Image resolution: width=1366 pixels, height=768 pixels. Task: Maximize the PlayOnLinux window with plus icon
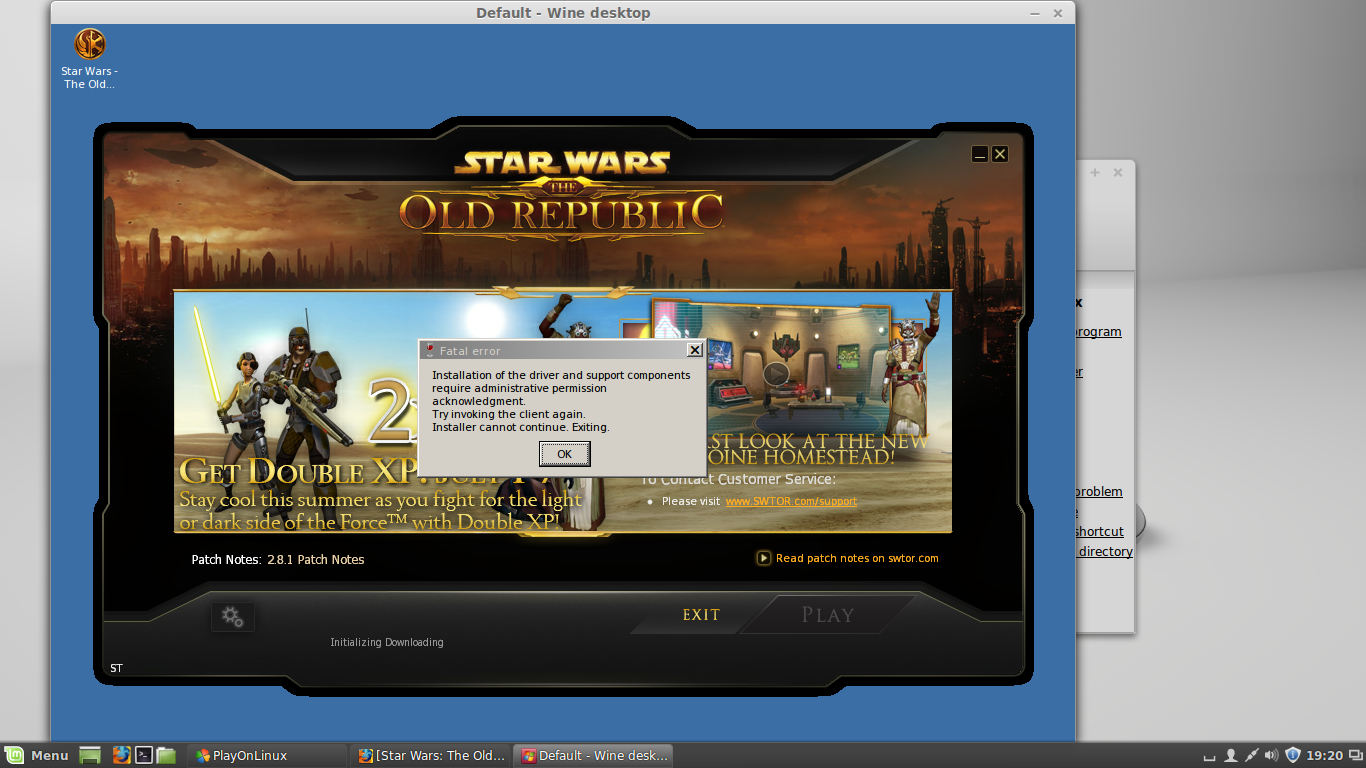(x=1095, y=172)
